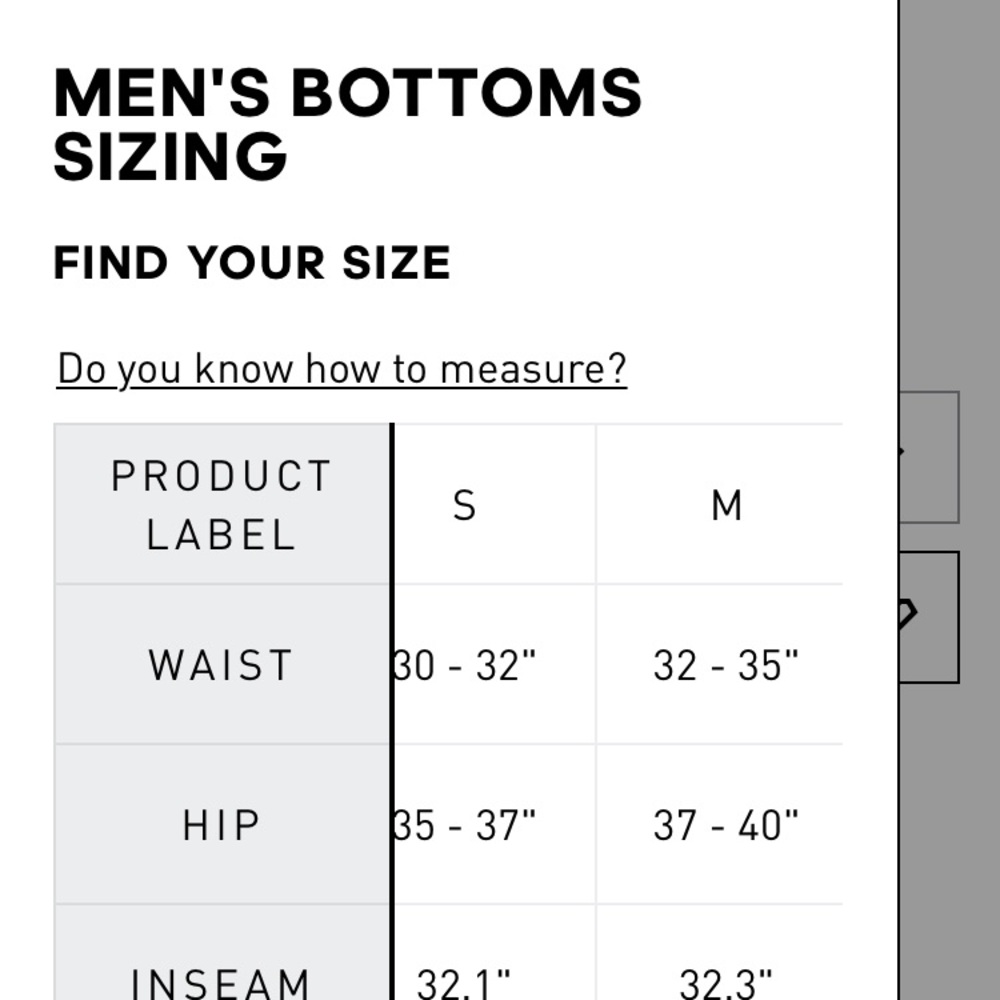Click the FIND YOUR SIZE heading

[252, 263]
